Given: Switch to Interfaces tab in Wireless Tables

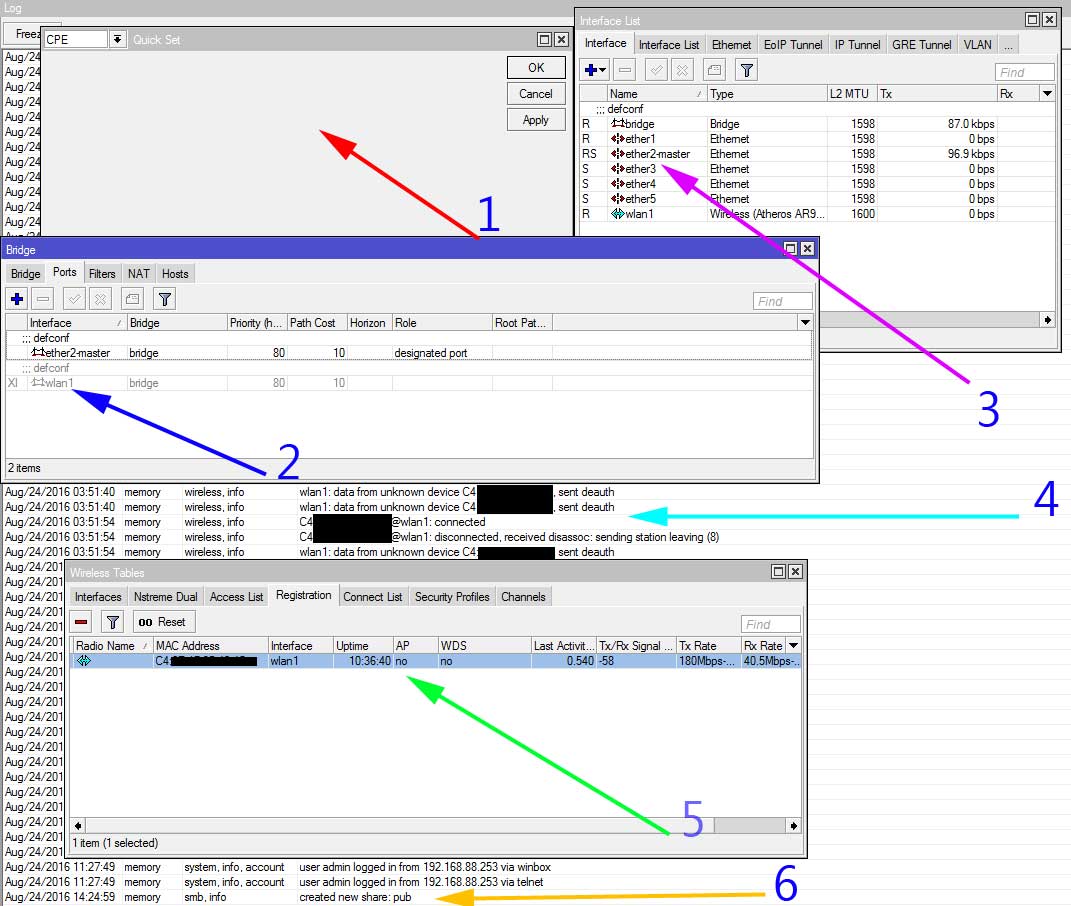Looking at the screenshot, I should coord(98,596).
